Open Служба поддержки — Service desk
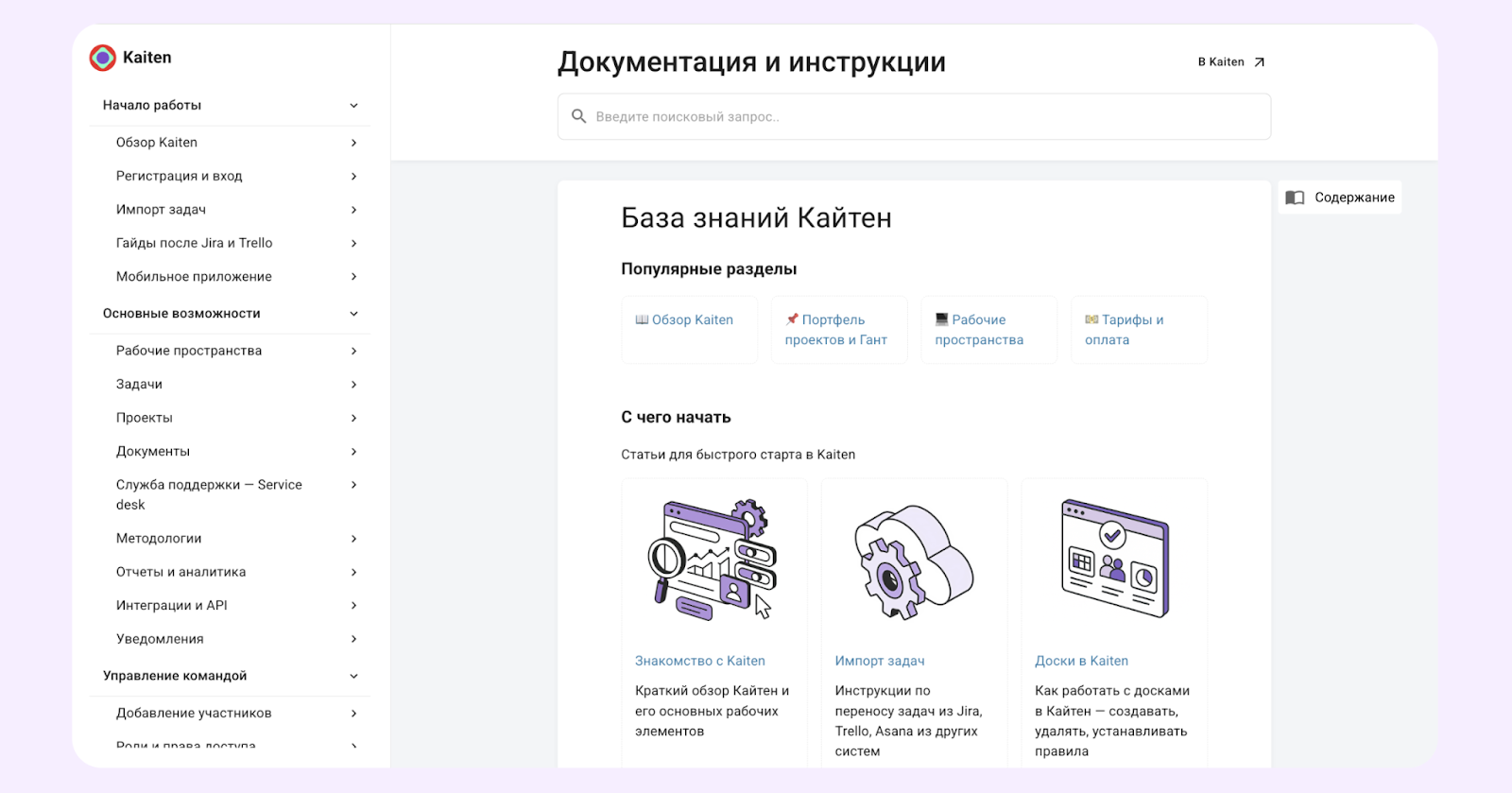This screenshot has width=1512, height=793. coord(209,494)
